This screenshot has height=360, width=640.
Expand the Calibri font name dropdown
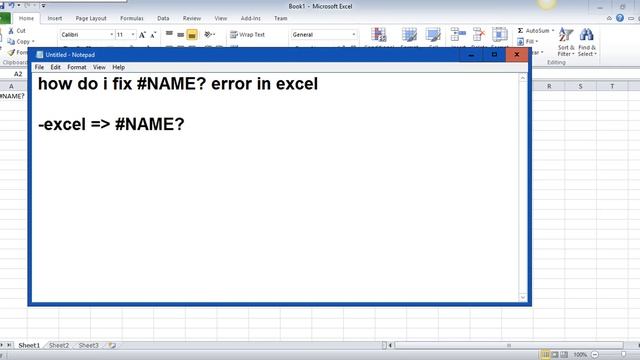point(111,35)
